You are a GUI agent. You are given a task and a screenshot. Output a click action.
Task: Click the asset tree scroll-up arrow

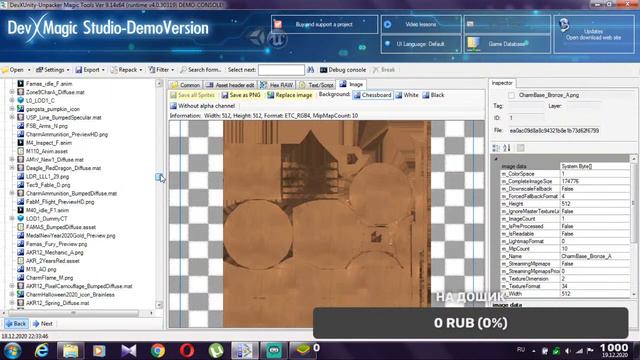click(x=159, y=84)
